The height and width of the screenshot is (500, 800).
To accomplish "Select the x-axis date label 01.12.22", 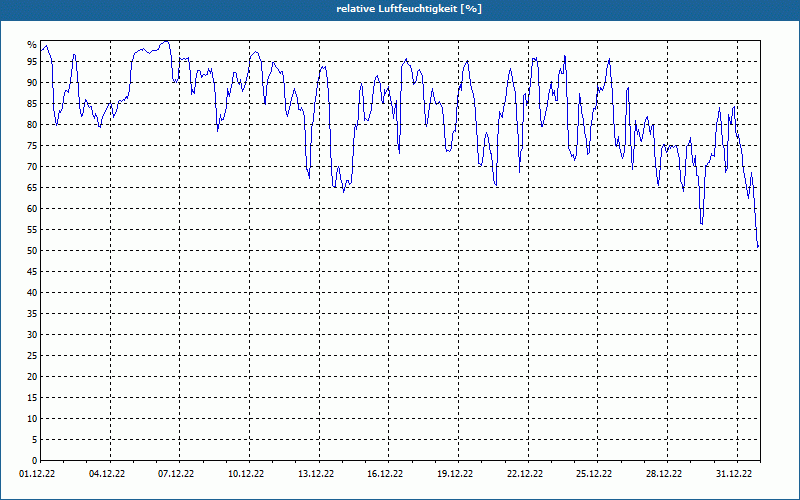I will [37, 473].
